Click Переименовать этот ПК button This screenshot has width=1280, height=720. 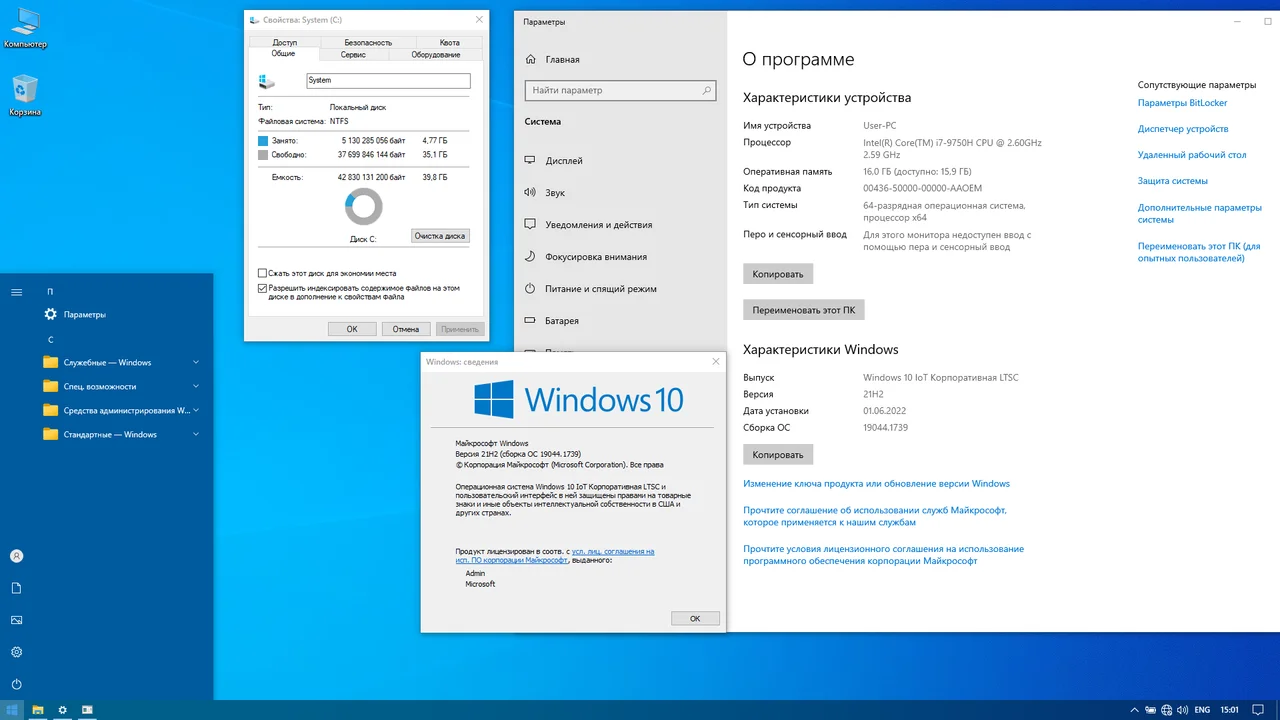pos(804,310)
